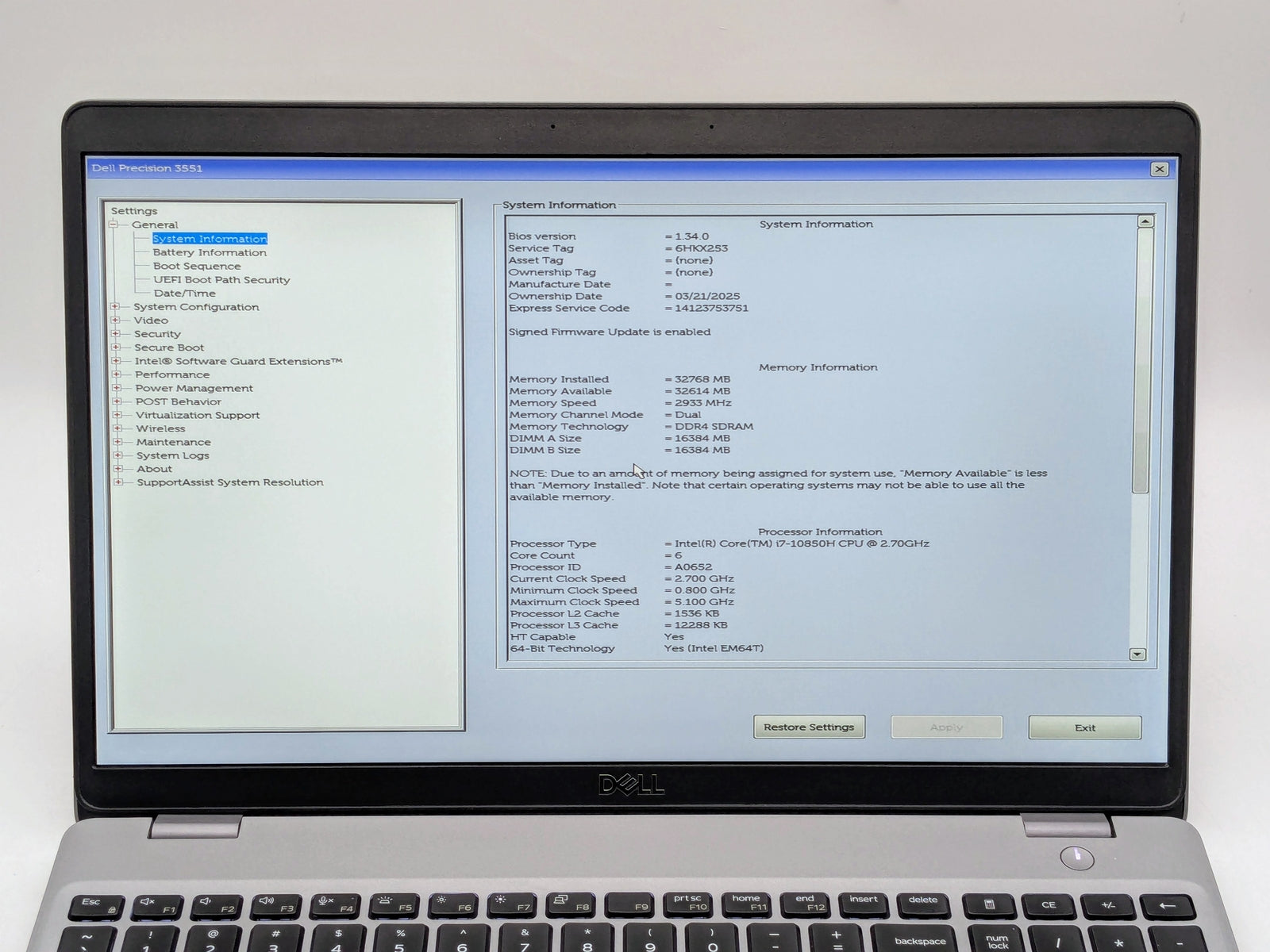The image size is (1270, 952).
Task: Click the Restore Settings button
Action: point(809,727)
